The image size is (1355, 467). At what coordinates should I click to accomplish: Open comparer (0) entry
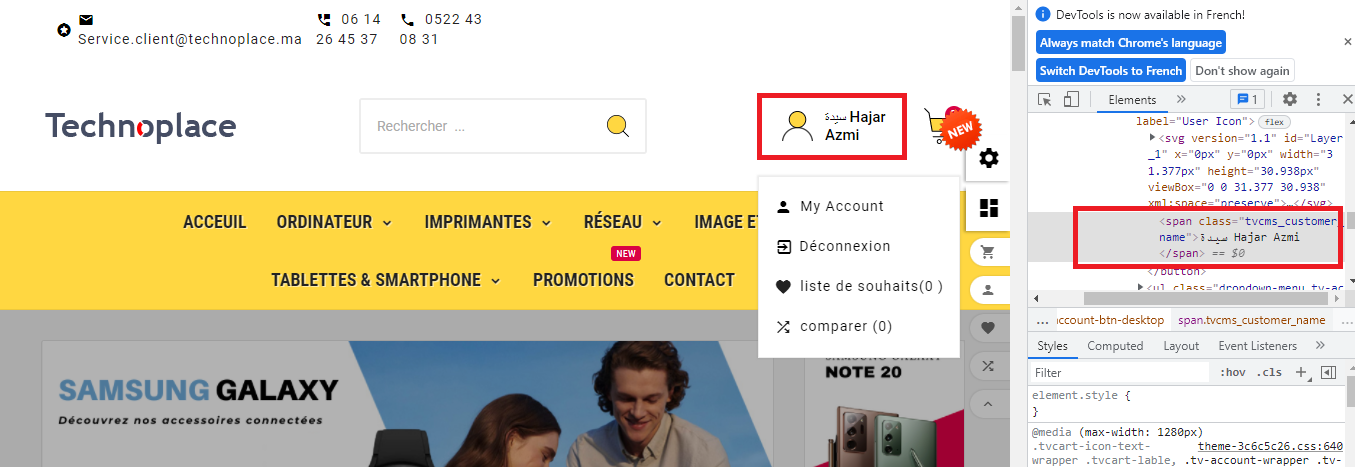(834, 326)
